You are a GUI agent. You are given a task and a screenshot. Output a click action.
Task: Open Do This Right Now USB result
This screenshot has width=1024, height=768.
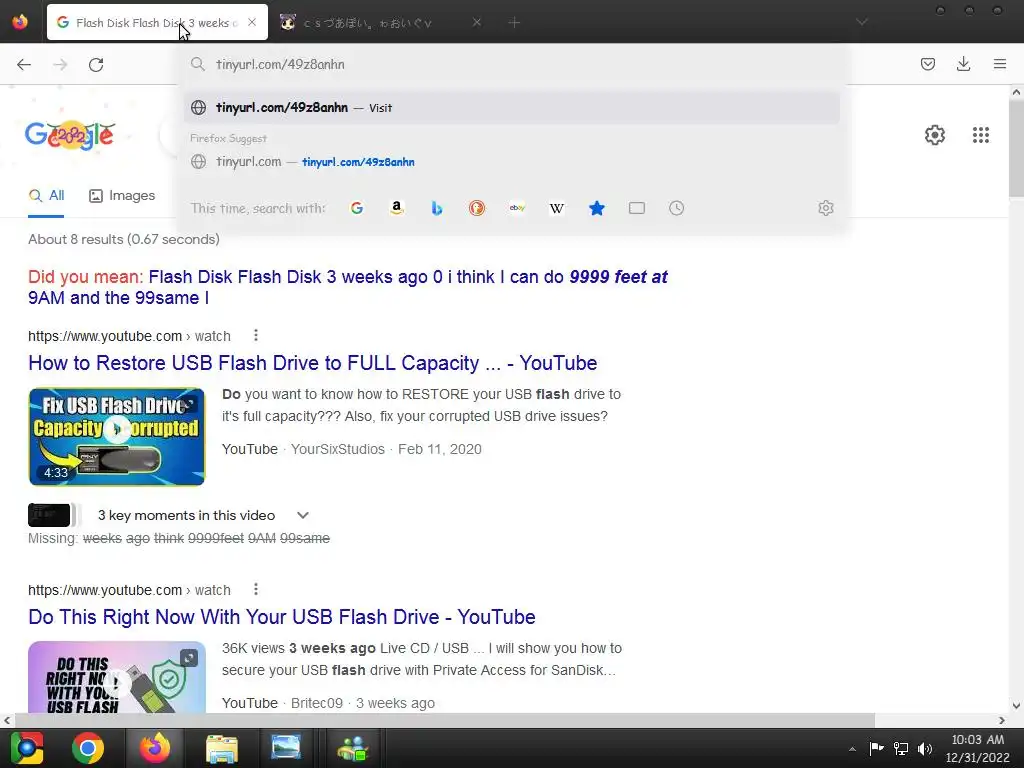coord(282,617)
